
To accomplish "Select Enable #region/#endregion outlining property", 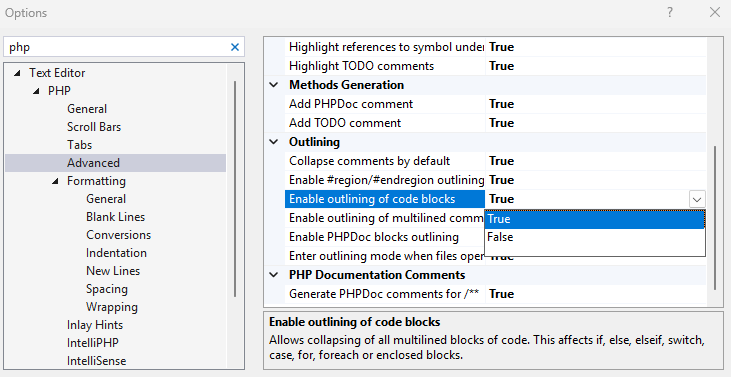I will [x=385, y=180].
